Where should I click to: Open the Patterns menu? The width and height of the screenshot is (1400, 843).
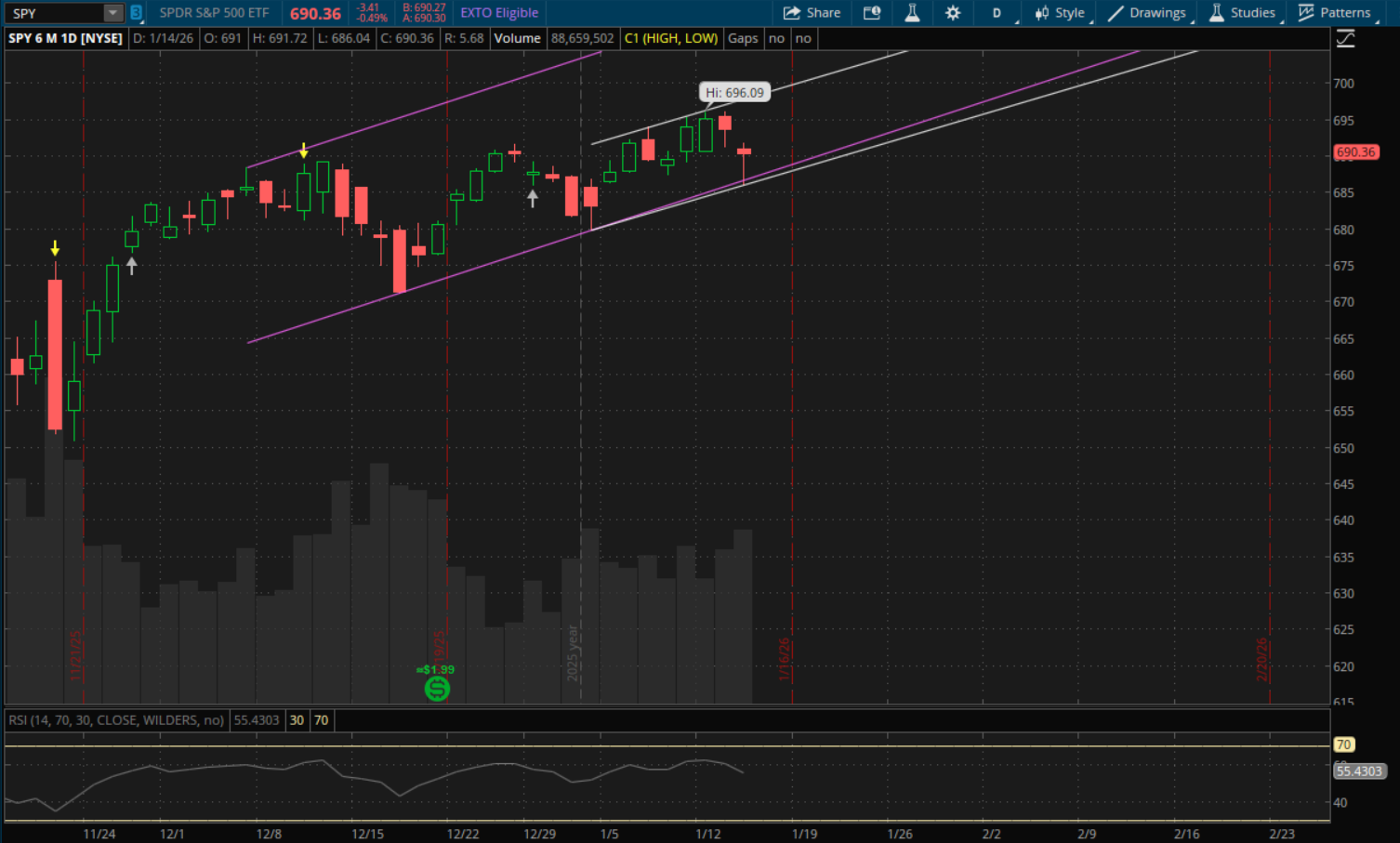pos(1335,13)
